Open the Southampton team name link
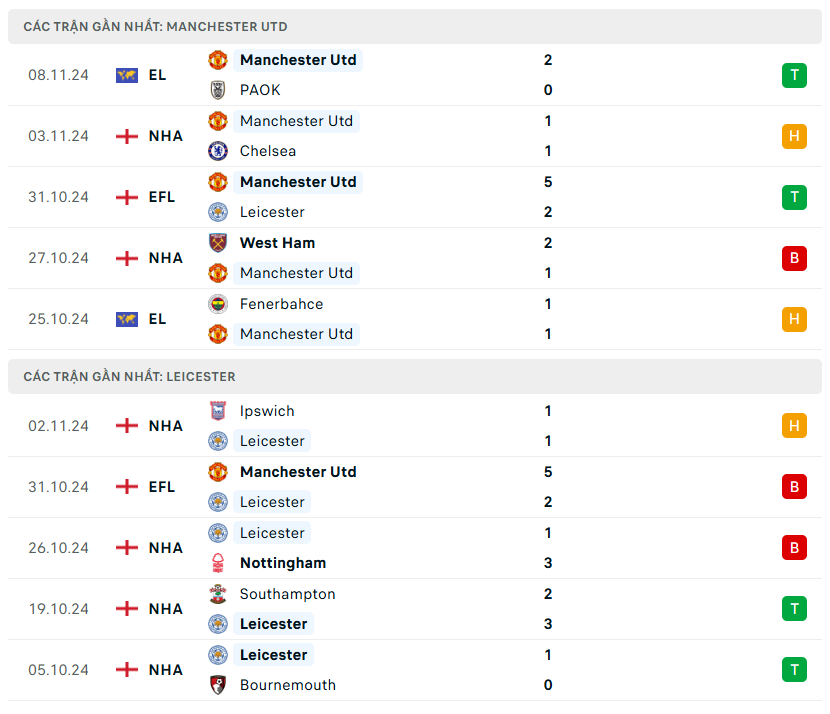Screen dimensions: 830x714 287,594
